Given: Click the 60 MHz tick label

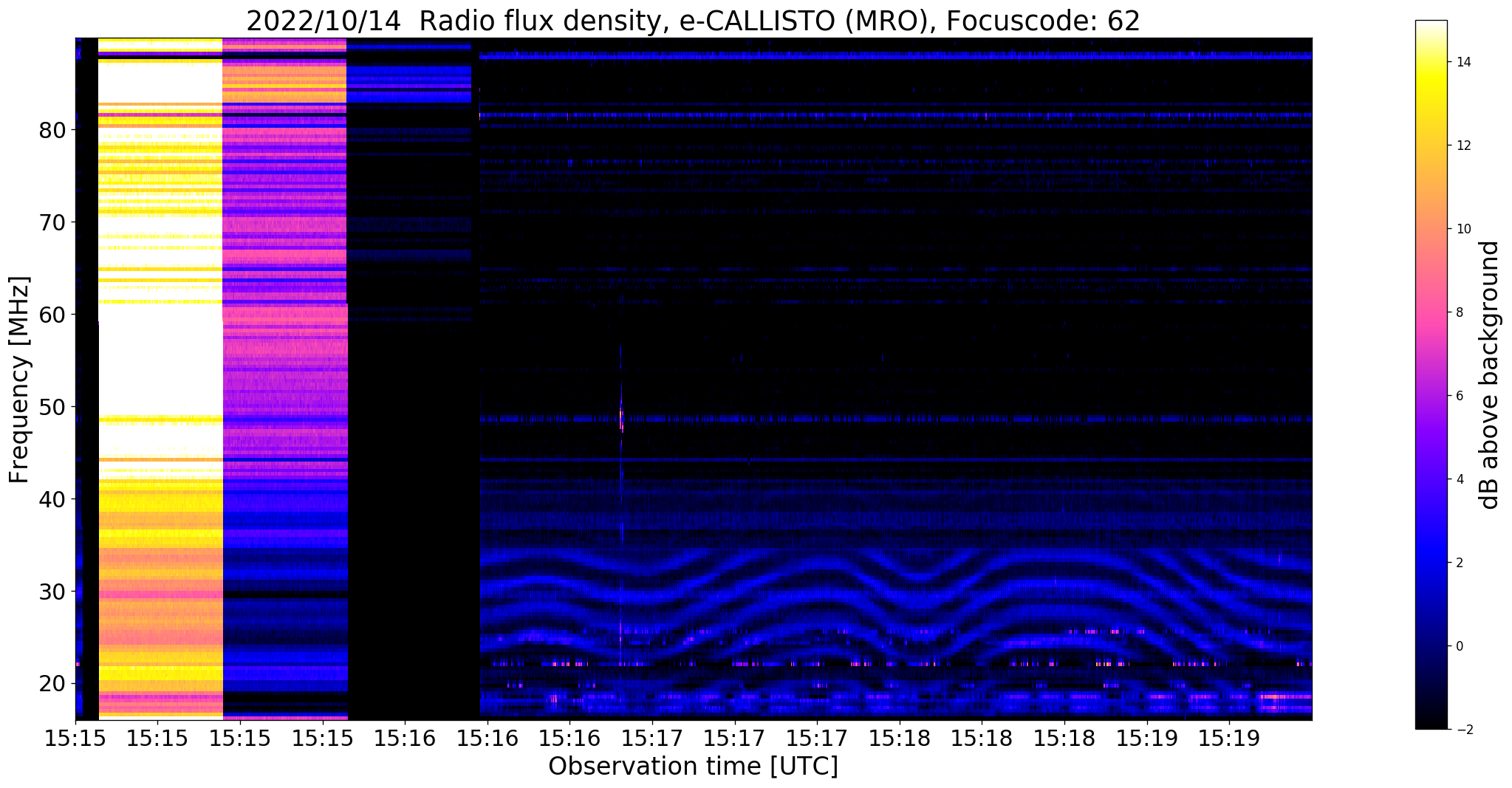Looking at the screenshot, I should [x=52, y=315].
